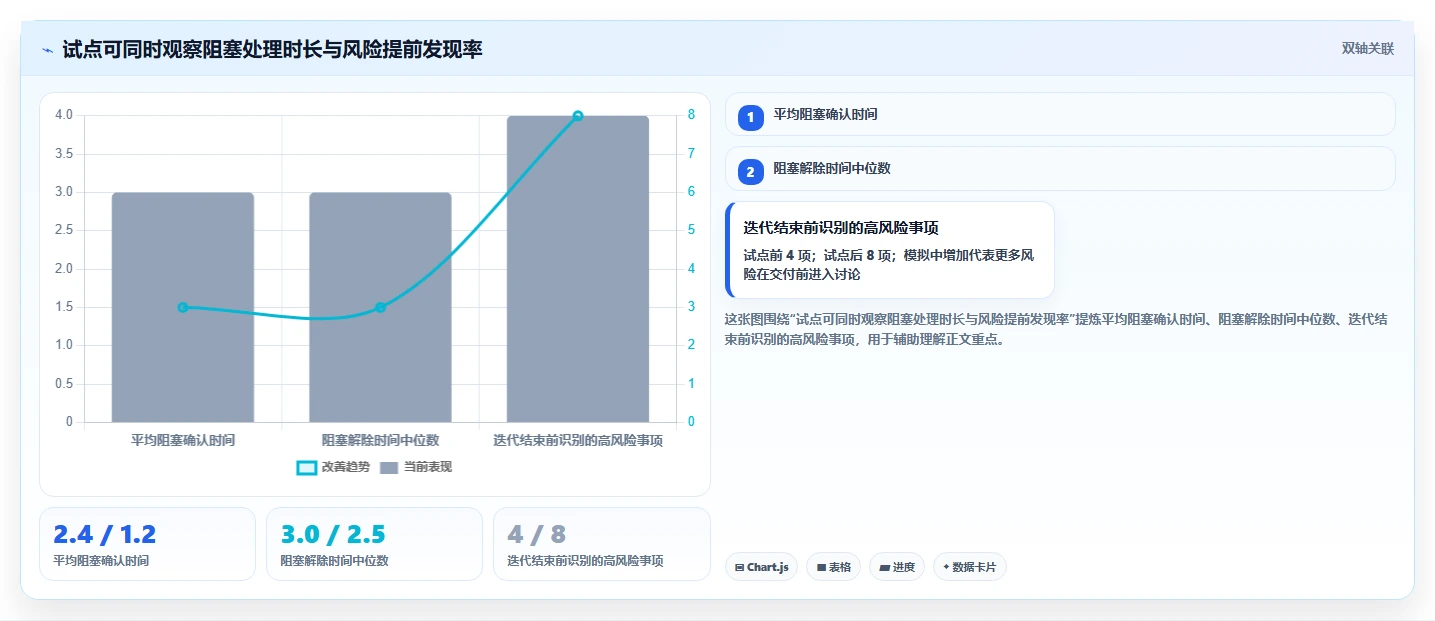Click the x-axis label 迭代结束前识别的高风险事项
Screen dimensions: 1435x621
click(578, 440)
